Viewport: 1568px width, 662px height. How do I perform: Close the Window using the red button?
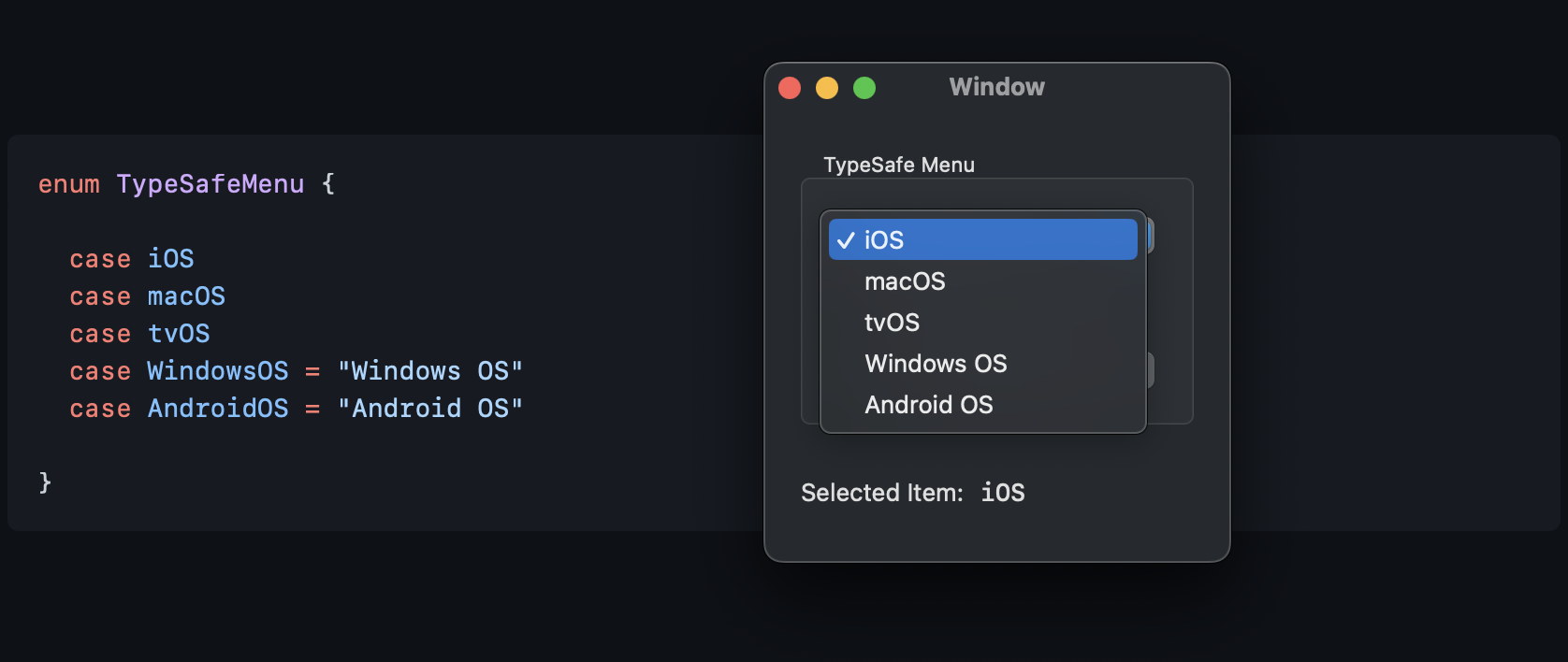pyautogui.click(x=790, y=88)
